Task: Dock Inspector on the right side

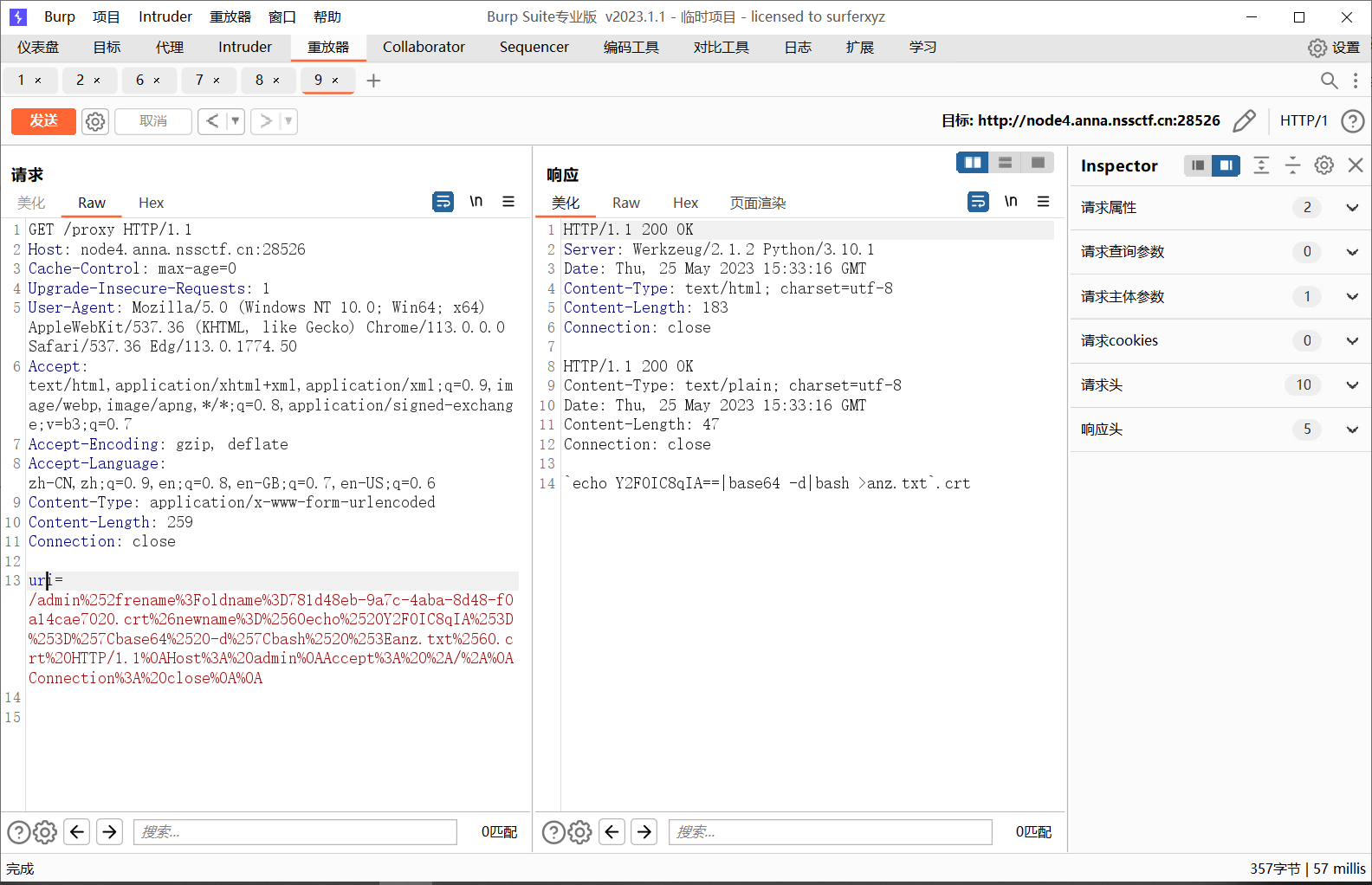Action: tap(1226, 165)
